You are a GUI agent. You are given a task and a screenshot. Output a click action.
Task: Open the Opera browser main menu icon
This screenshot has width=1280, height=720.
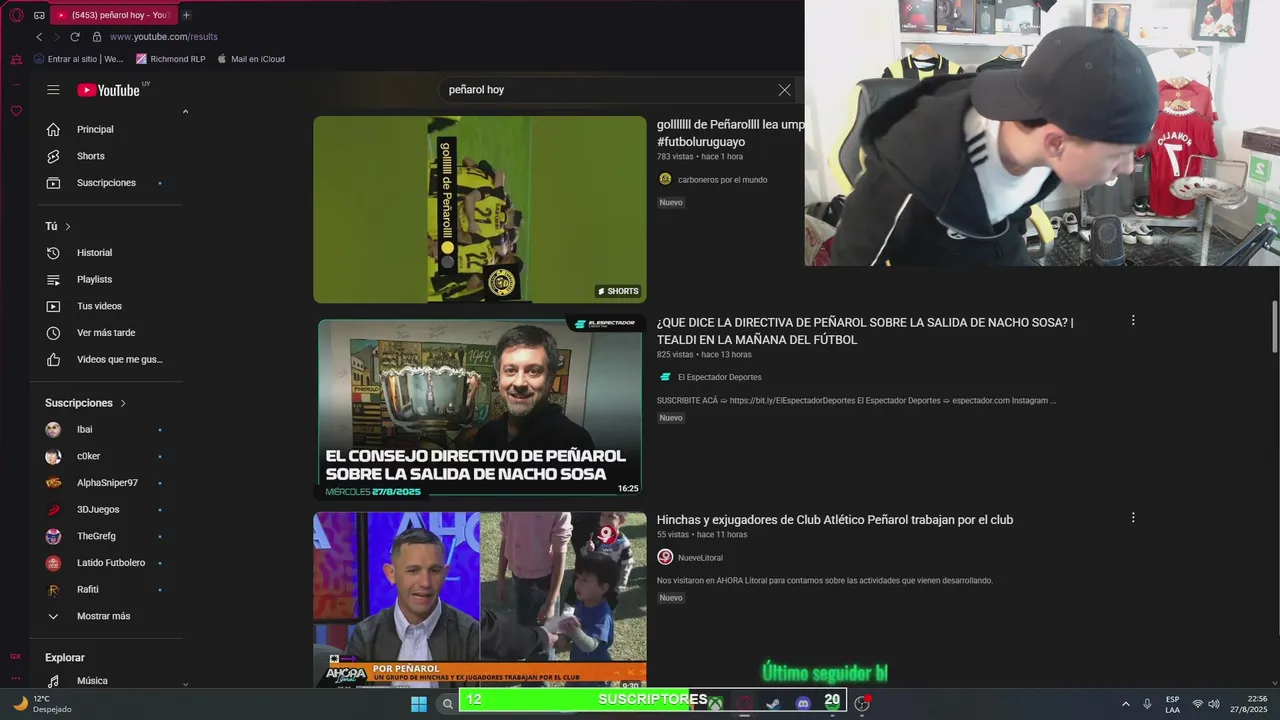[16, 15]
